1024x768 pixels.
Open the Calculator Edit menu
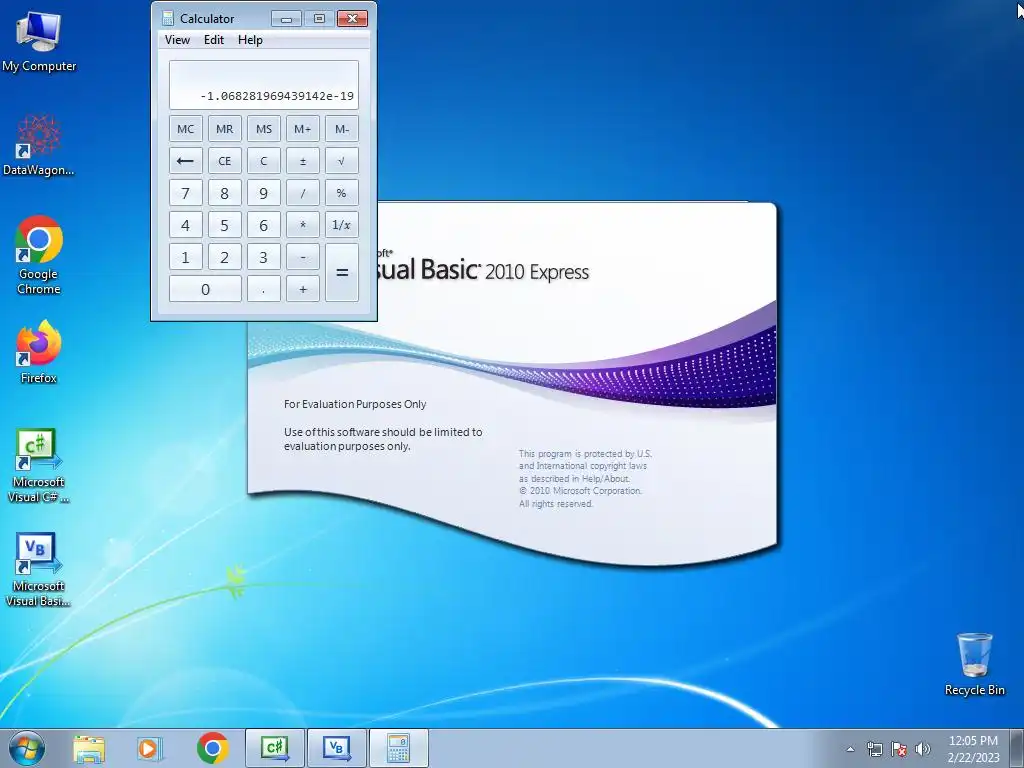tap(214, 40)
